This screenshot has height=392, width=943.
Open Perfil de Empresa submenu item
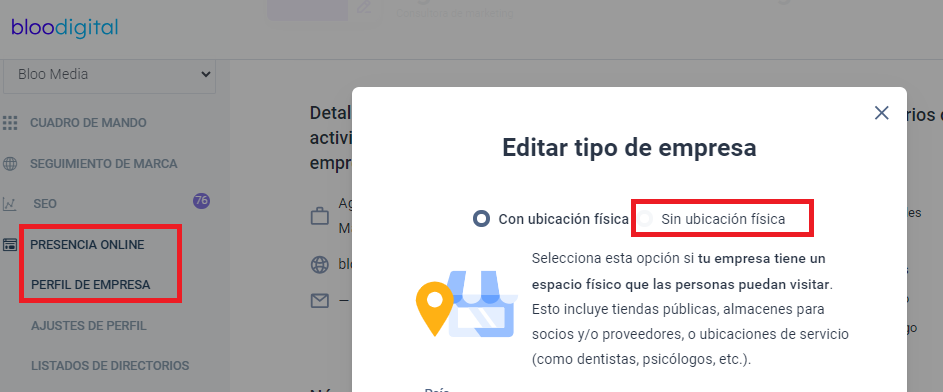[91, 284]
